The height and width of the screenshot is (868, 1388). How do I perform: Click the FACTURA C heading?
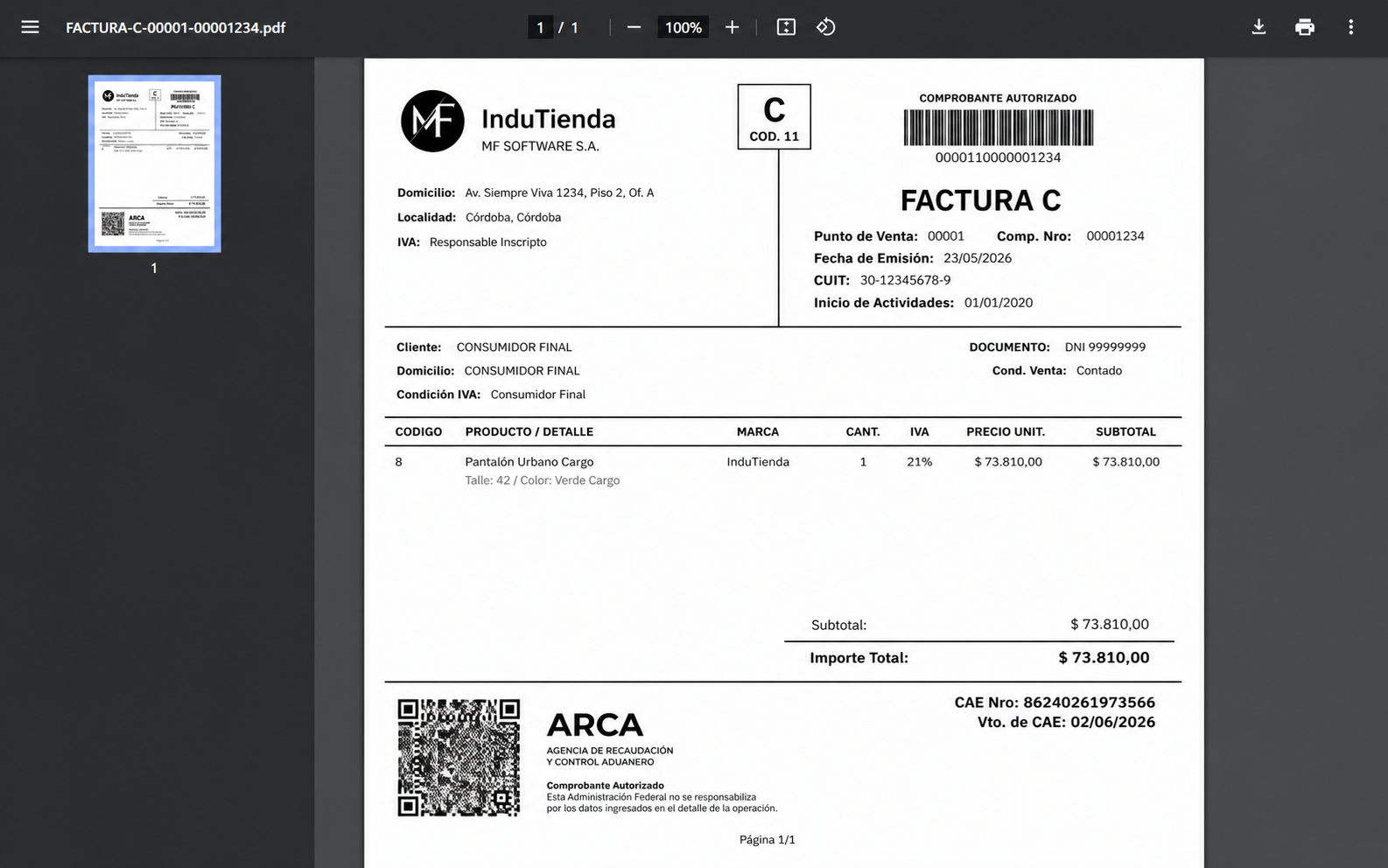980,200
